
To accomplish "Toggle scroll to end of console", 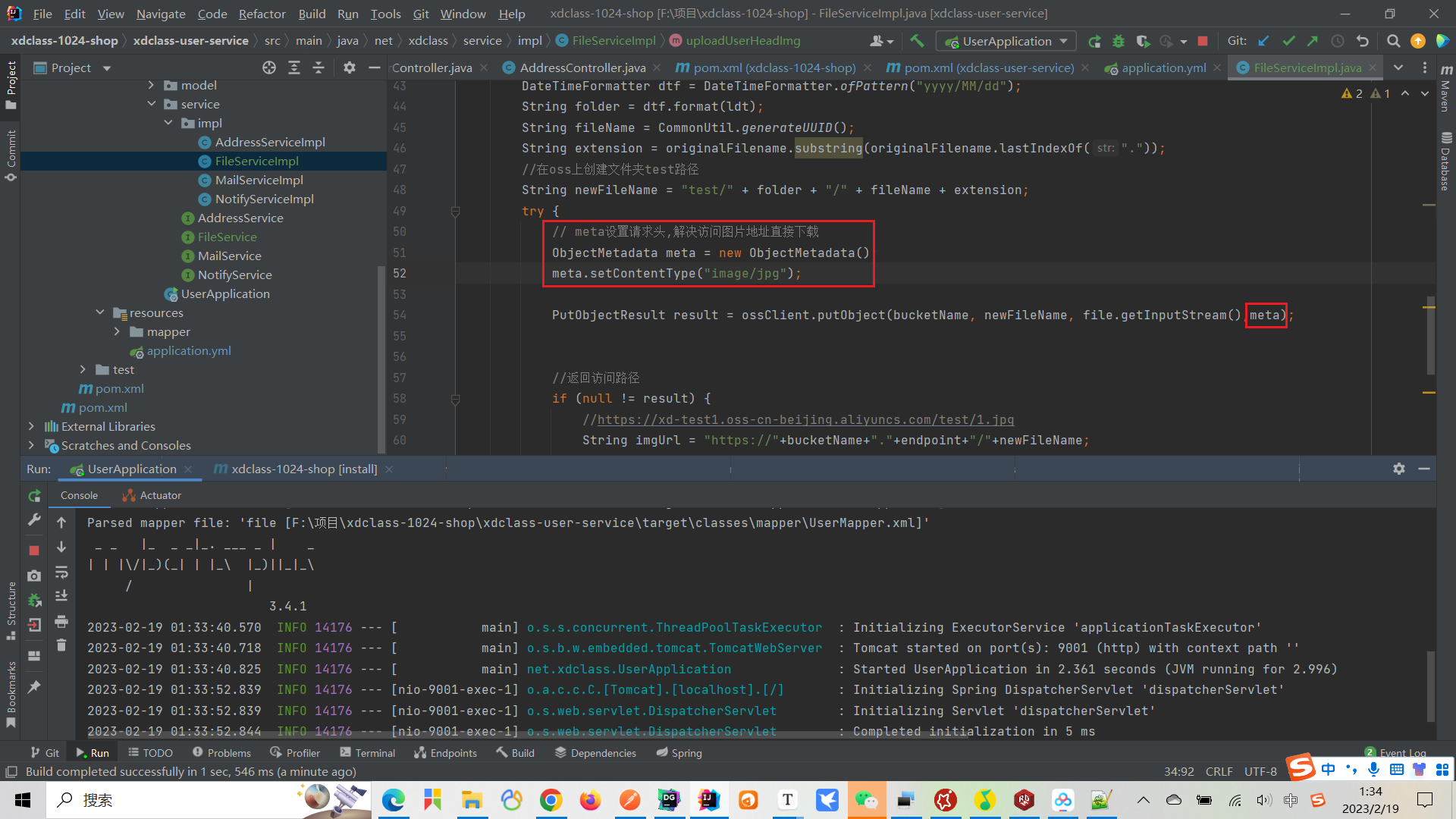I will [61, 596].
